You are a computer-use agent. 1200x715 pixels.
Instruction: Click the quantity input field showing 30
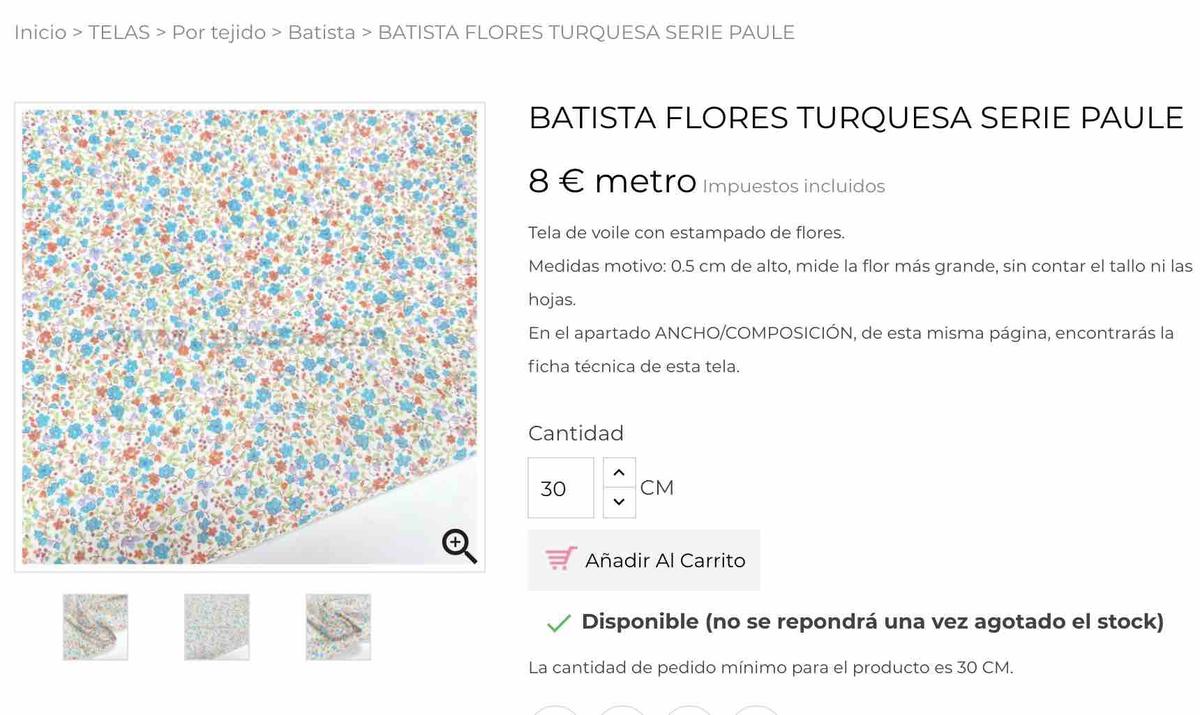[561, 488]
